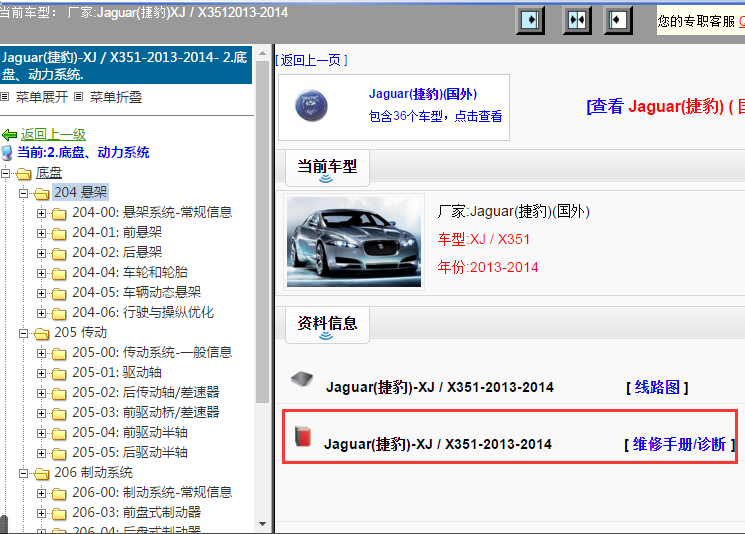
Task: Expand the 206-00 制动系统-常规信息 node
Action: pos(42,493)
